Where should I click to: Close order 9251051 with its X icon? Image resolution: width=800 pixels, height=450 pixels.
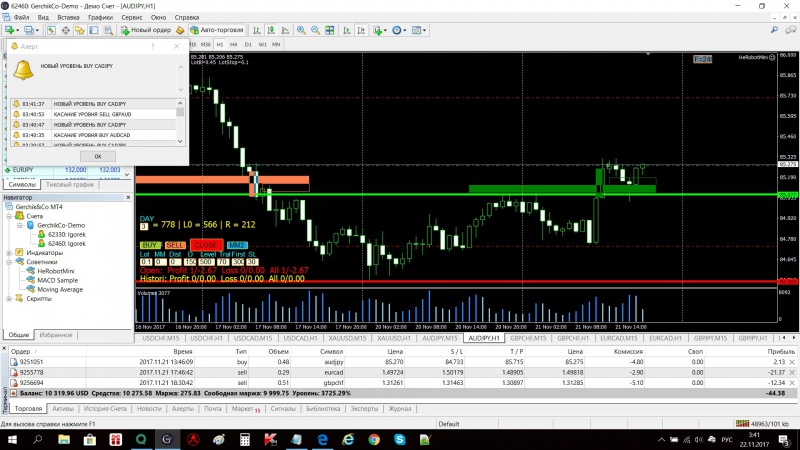(792, 362)
